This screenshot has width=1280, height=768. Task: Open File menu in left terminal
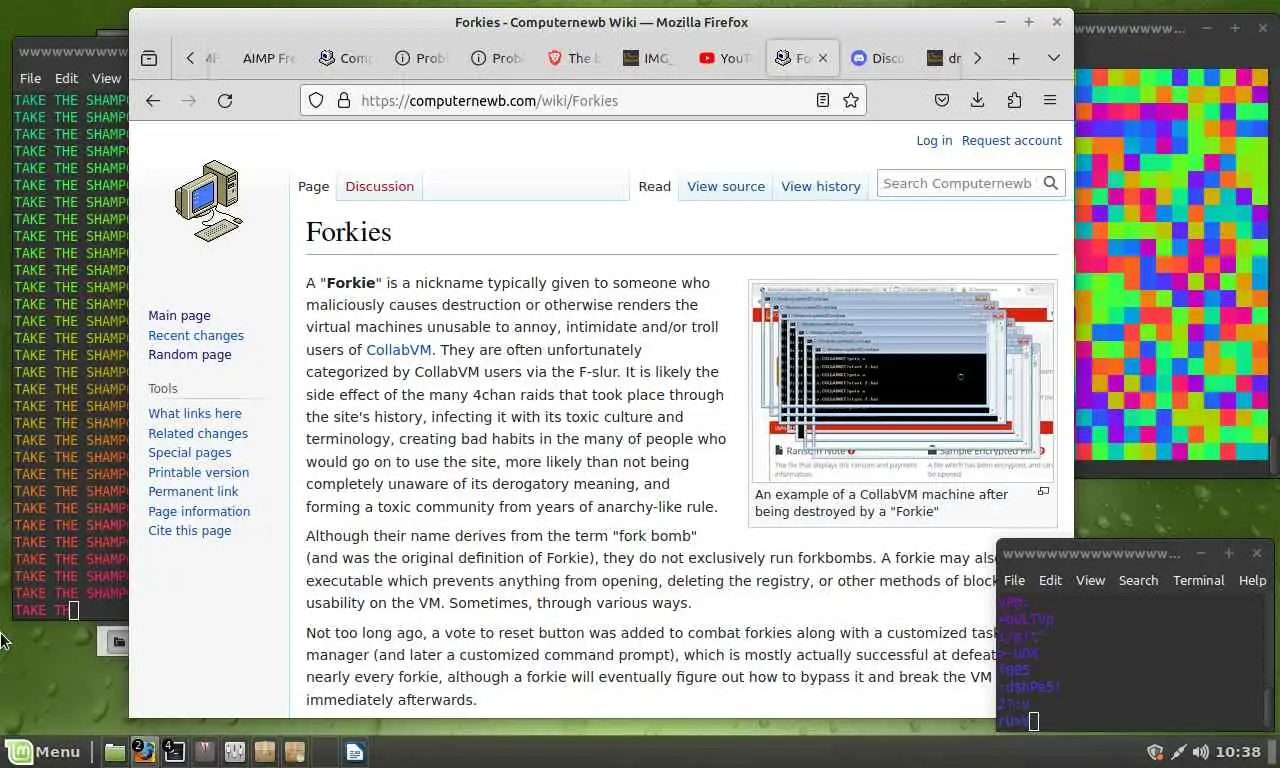point(30,78)
